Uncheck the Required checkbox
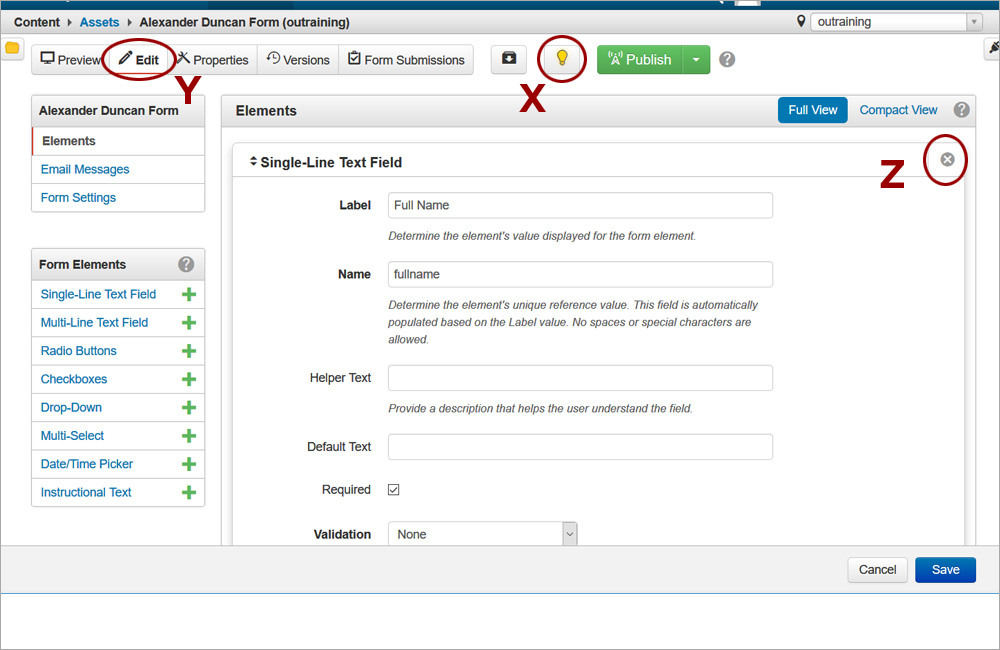Screen dimensions: 1000x650 coord(393,490)
